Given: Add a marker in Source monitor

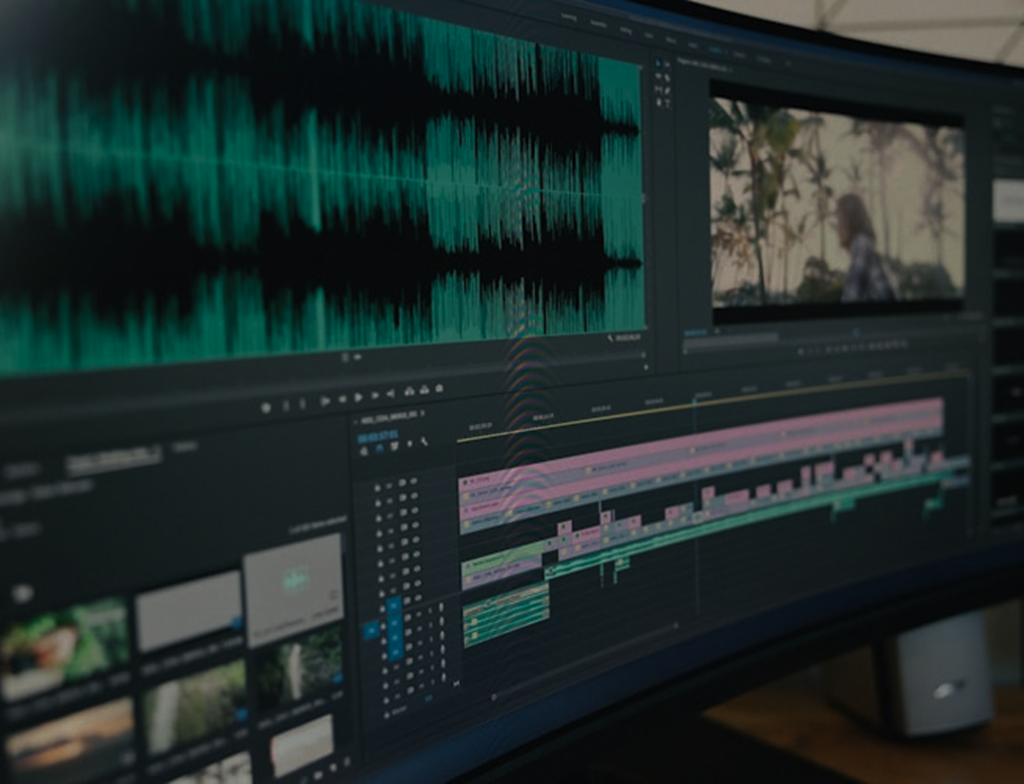Looking at the screenshot, I should [x=266, y=407].
